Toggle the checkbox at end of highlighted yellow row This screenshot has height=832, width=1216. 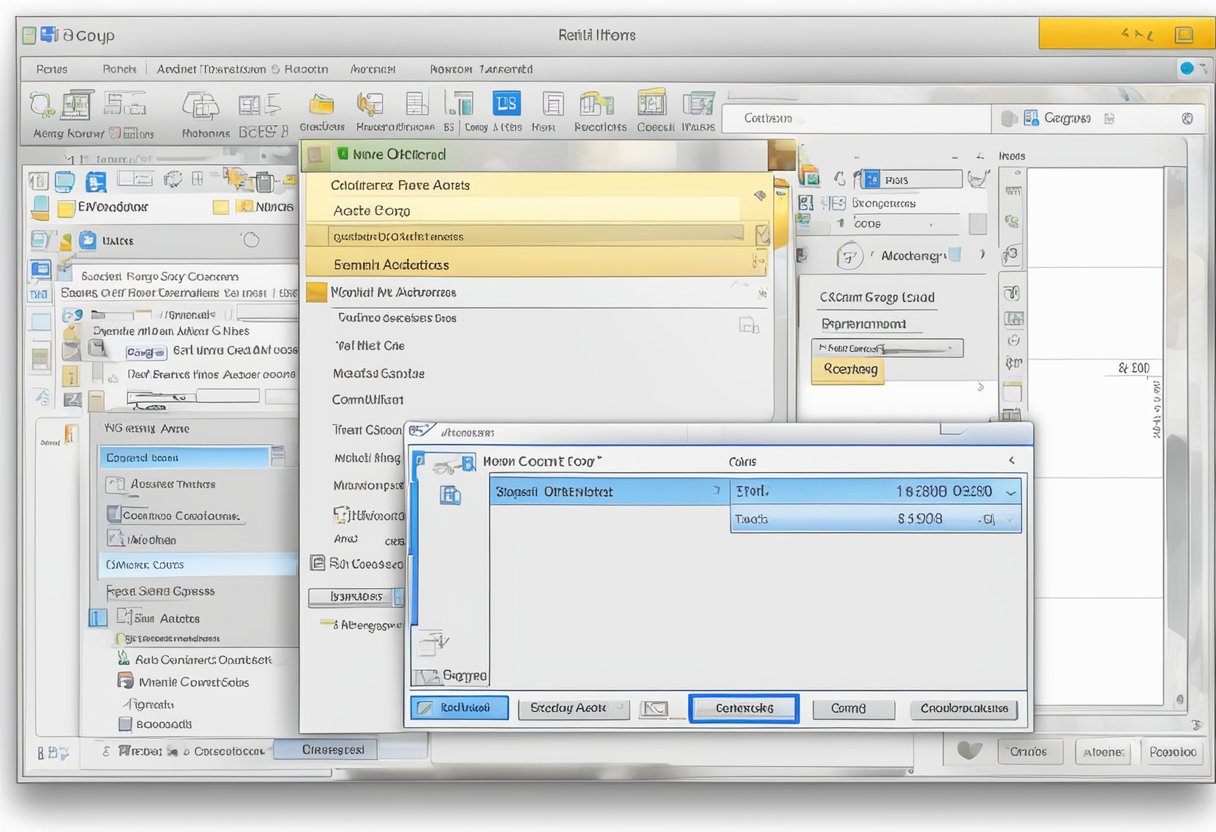tap(762, 235)
